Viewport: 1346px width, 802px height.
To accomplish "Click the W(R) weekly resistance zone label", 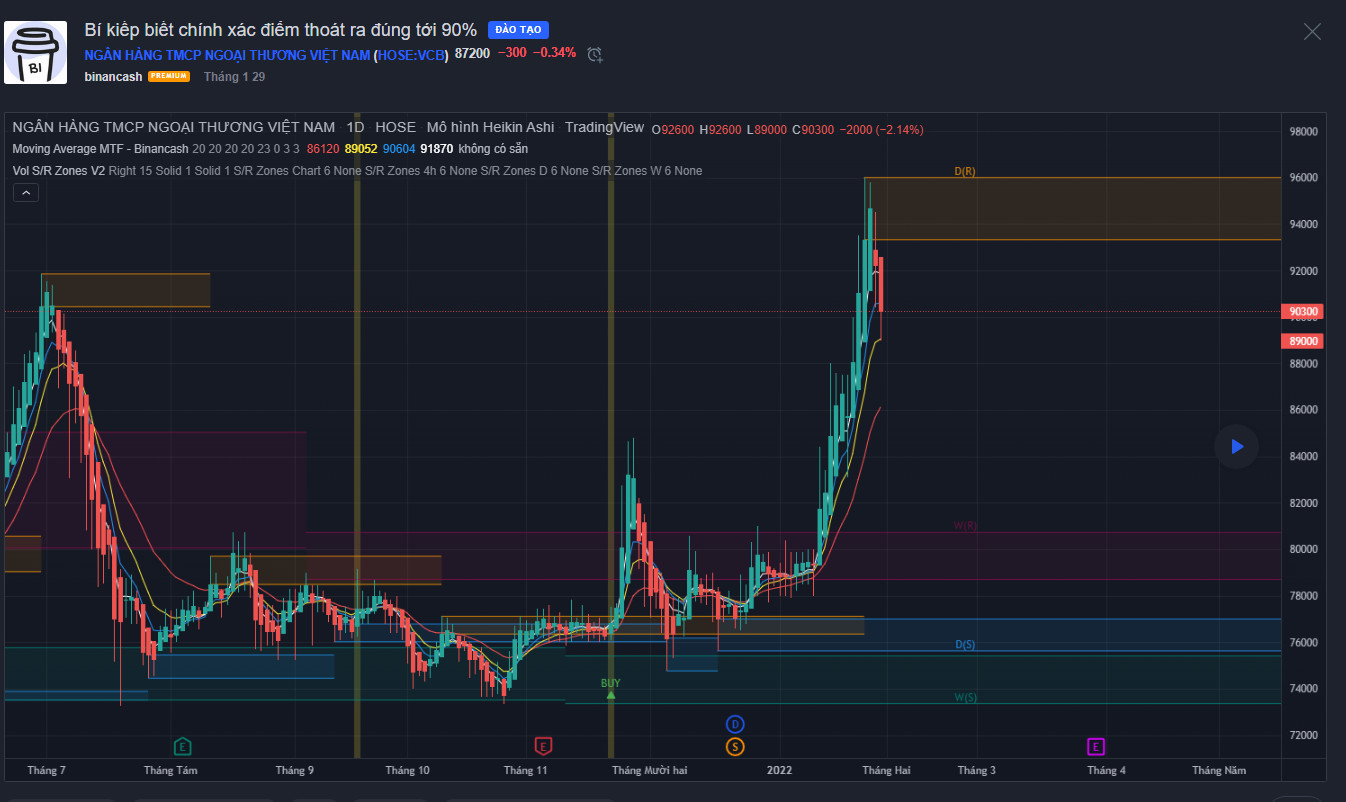I will [x=965, y=526].
